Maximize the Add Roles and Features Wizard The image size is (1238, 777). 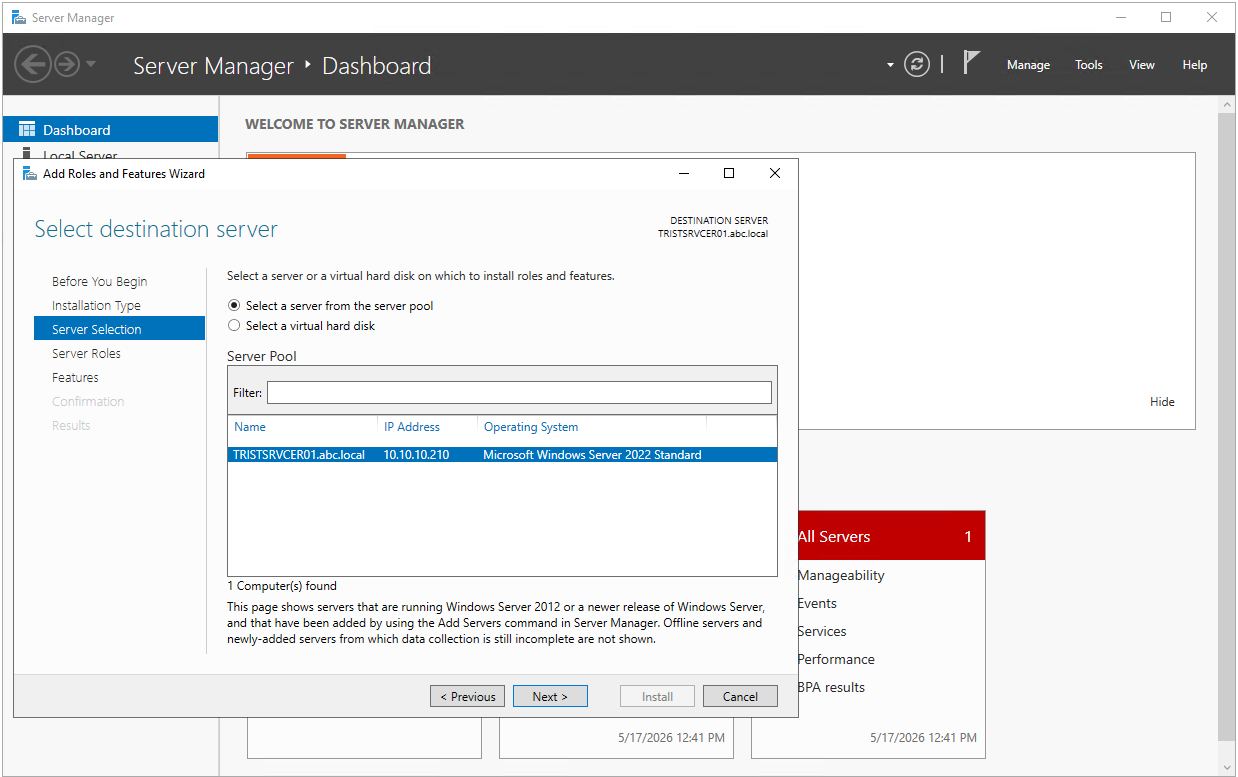(x=729, y=173)
